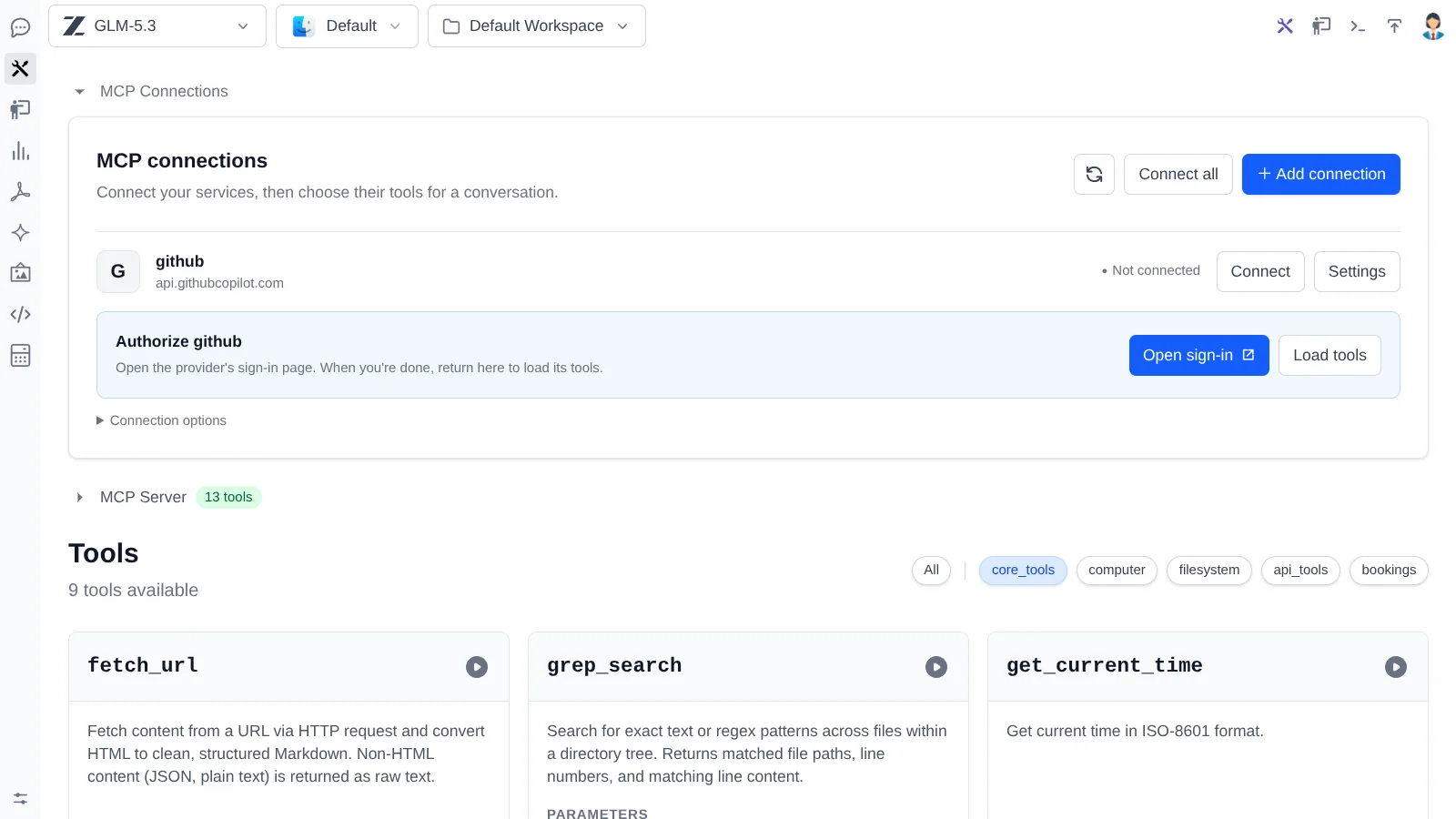The width and height of the screenshot is (1456, 819).
Task: Click the 13 tools badge
Action: 228,497
